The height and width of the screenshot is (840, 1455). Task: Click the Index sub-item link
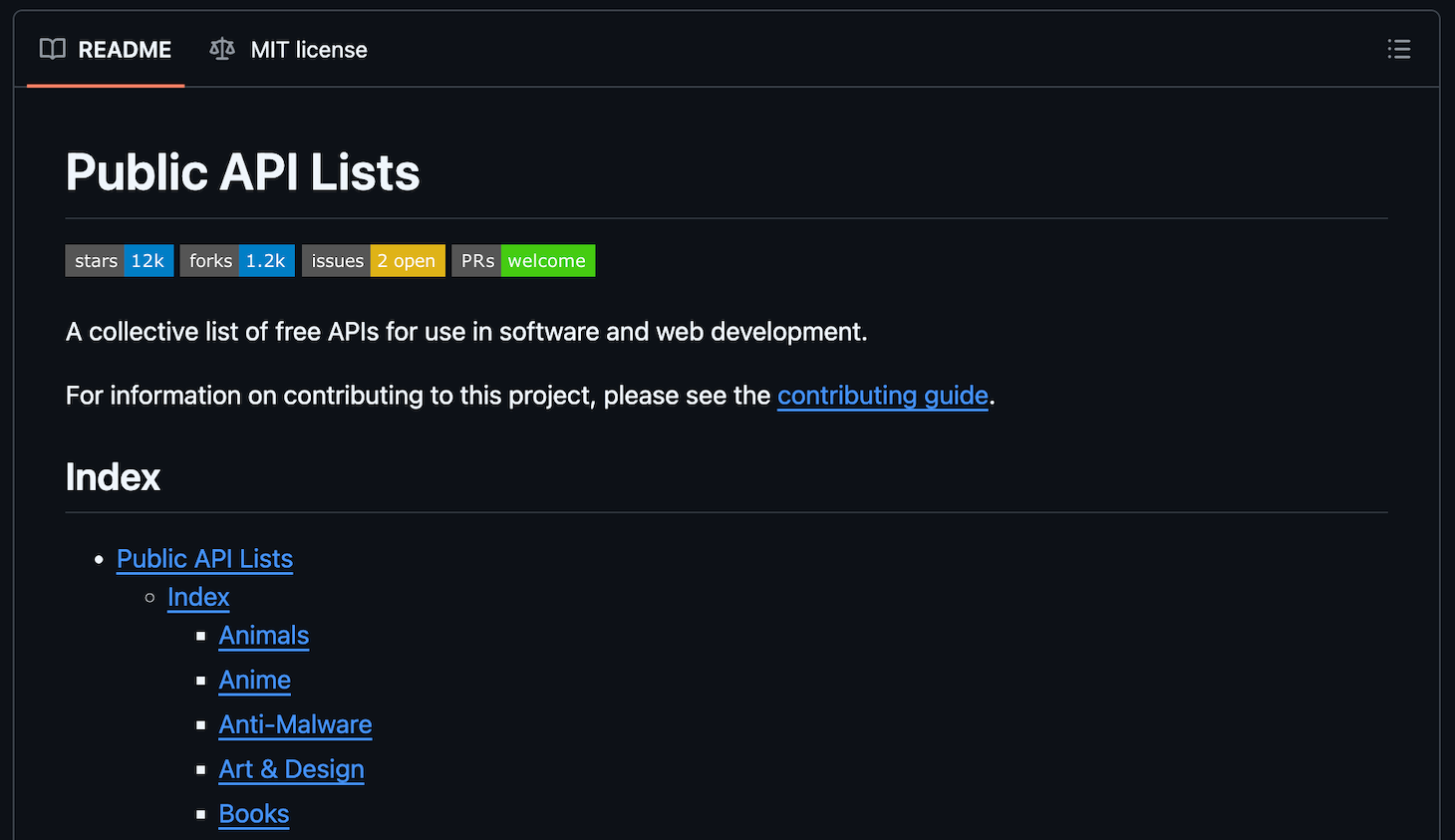197,597
